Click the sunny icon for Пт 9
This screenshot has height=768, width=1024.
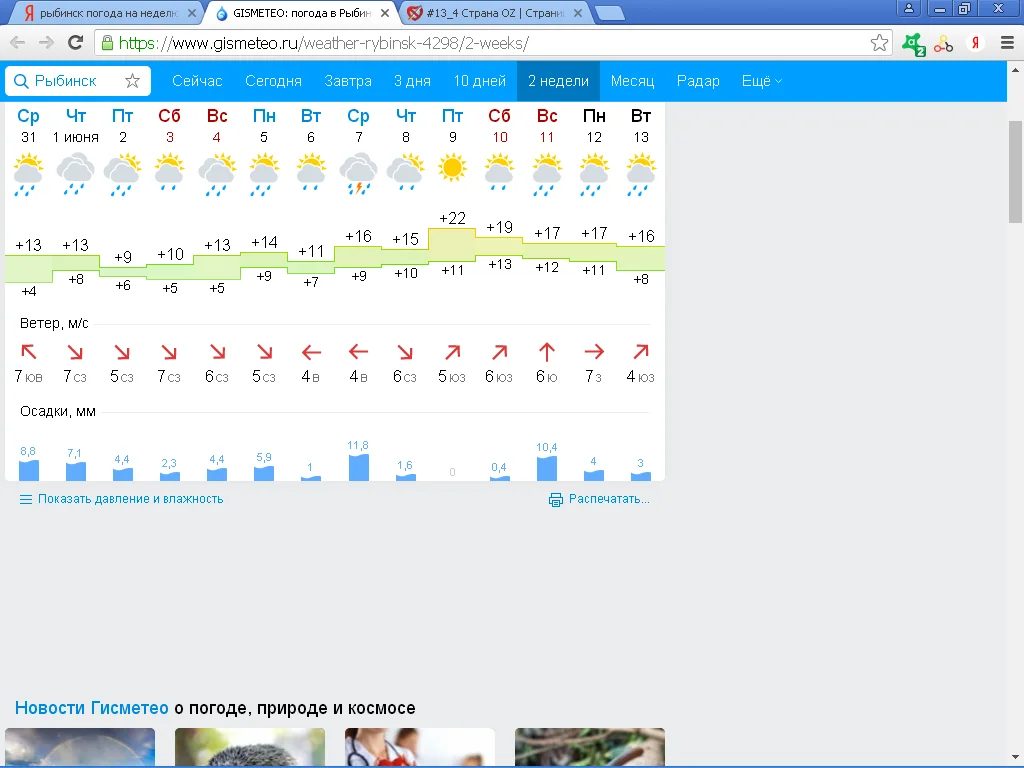pyautogui.click(x=452, y=168)
